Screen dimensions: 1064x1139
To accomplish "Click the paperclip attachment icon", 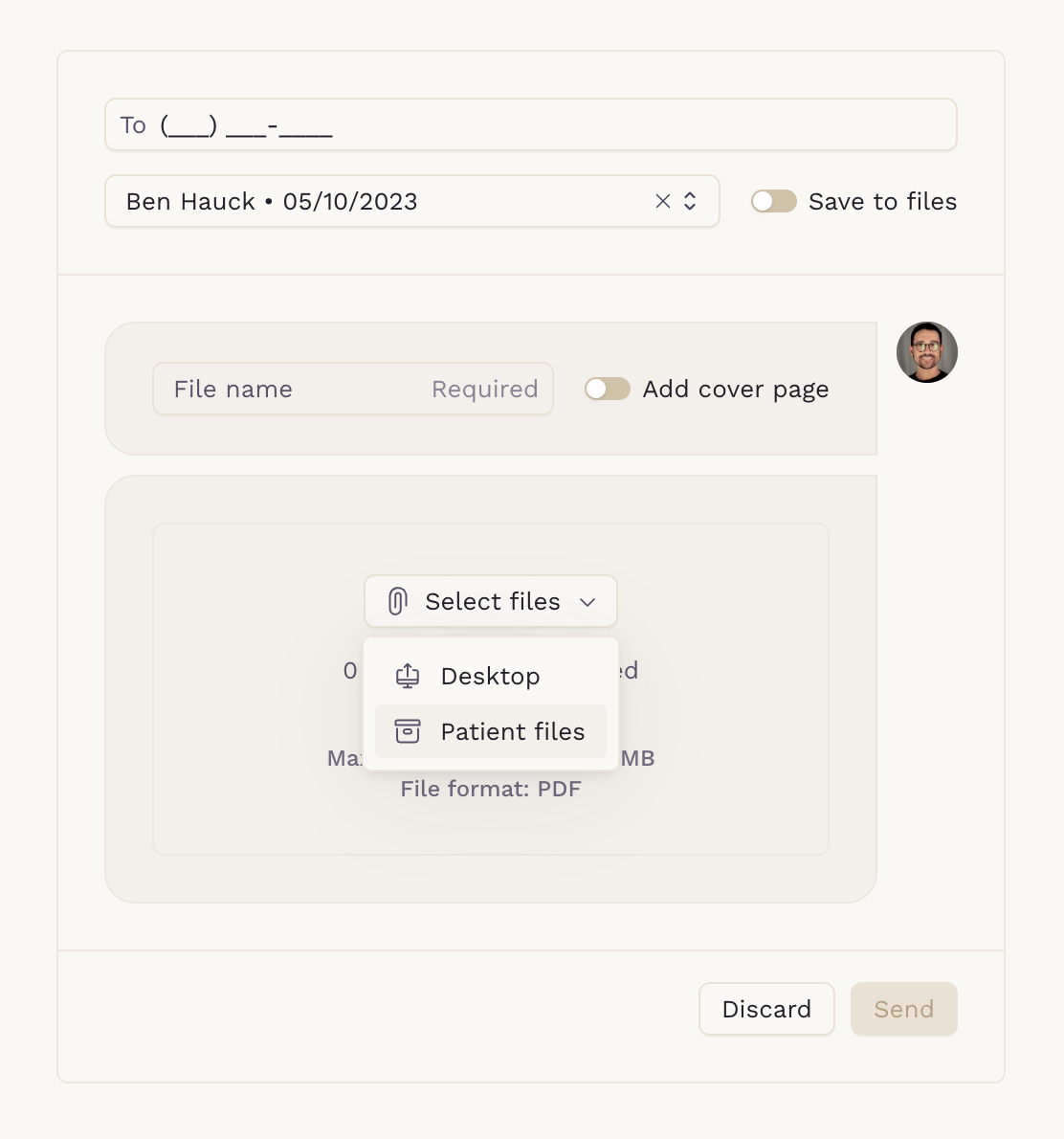I will [397, 601].
